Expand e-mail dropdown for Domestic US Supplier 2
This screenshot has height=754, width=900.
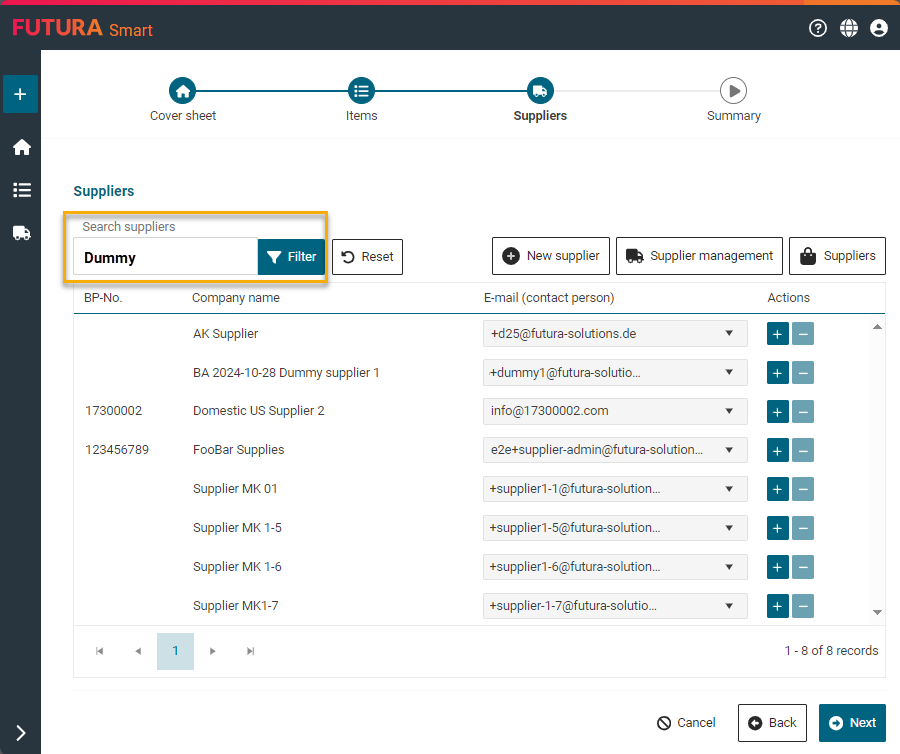tap(729, 411)
